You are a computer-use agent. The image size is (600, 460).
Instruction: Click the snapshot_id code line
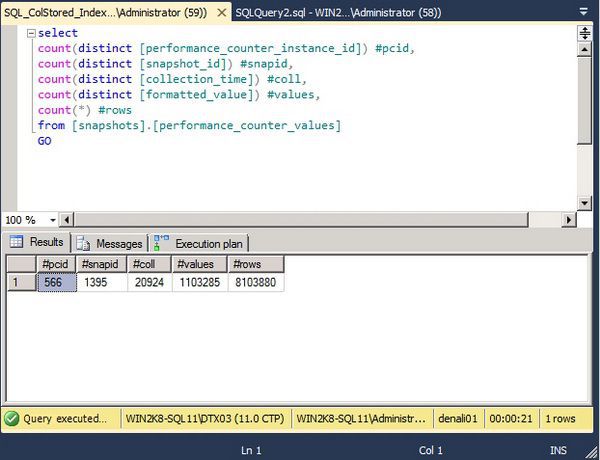click(165, 64)
